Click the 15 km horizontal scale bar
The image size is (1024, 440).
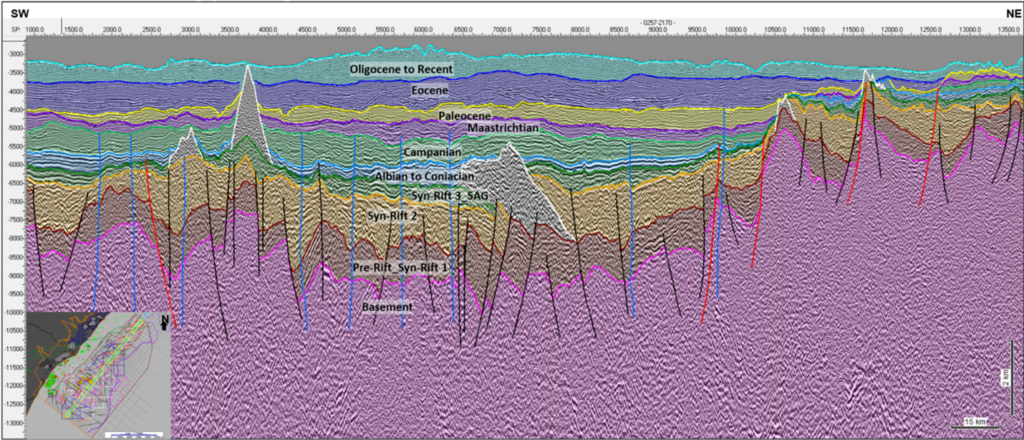(x=974, y=424)
